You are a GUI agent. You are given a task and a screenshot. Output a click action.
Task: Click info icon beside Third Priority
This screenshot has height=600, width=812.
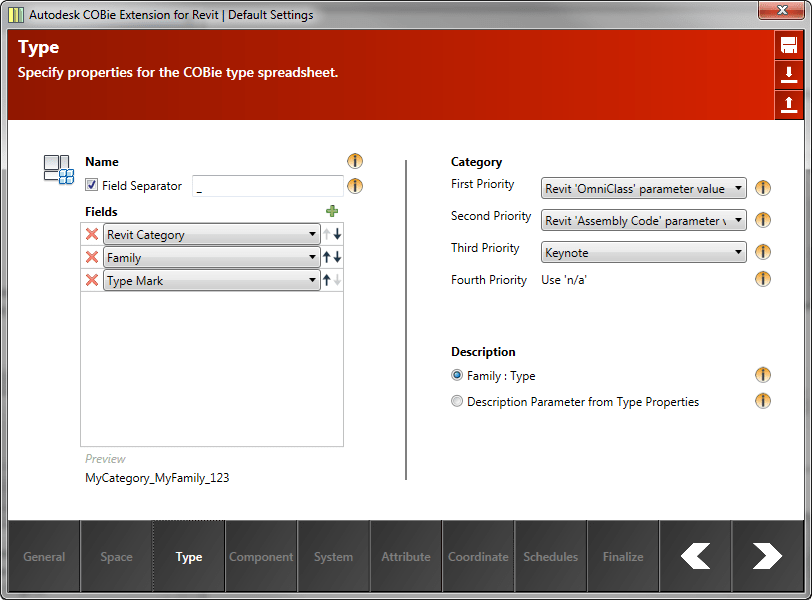(x=763, y=252)
